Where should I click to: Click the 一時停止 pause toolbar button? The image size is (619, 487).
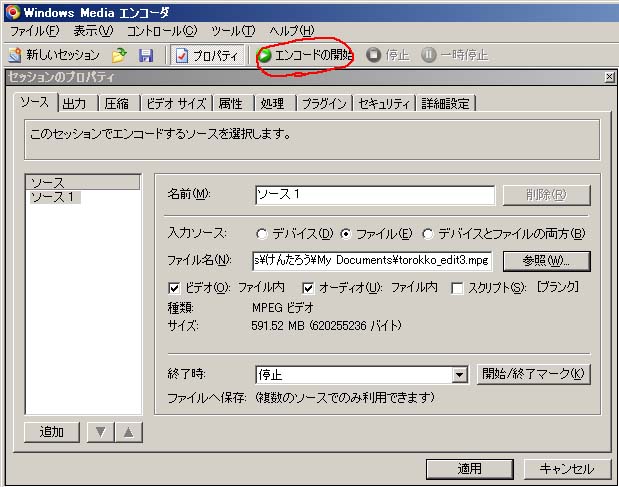[454, 55]
